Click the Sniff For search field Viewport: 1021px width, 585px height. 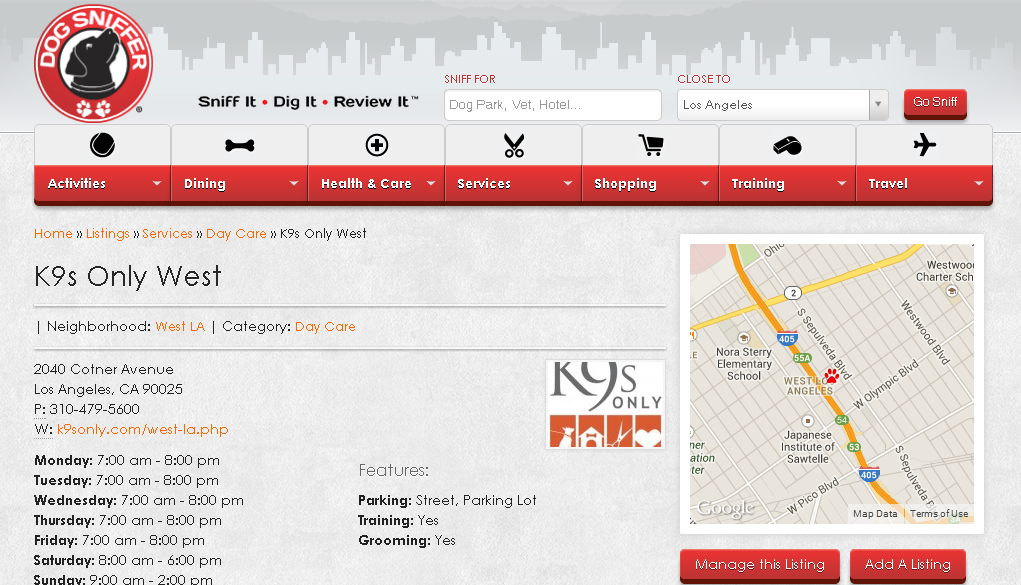click(x=553, y=105)
